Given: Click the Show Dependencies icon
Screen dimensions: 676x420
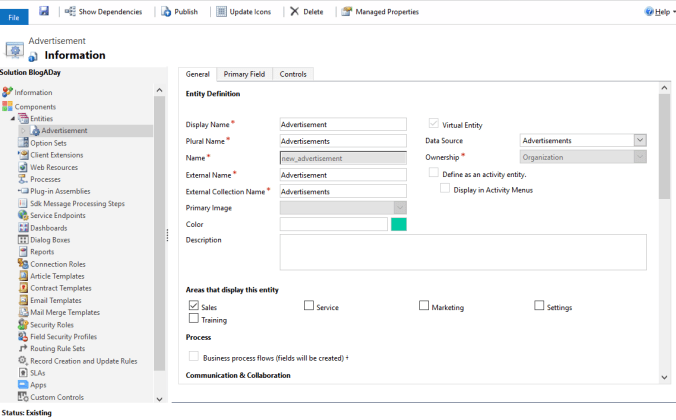Looking at the screenshot, I should pos(70,11).
